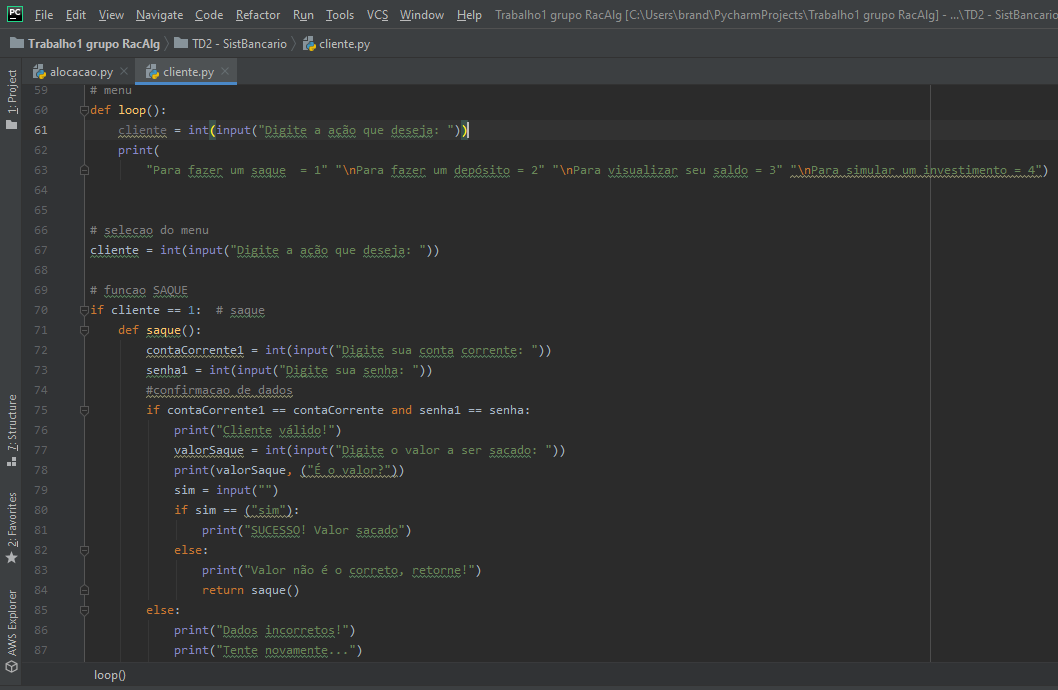Open the Run menu
The image size is (1058, 690).
point(303,15)
